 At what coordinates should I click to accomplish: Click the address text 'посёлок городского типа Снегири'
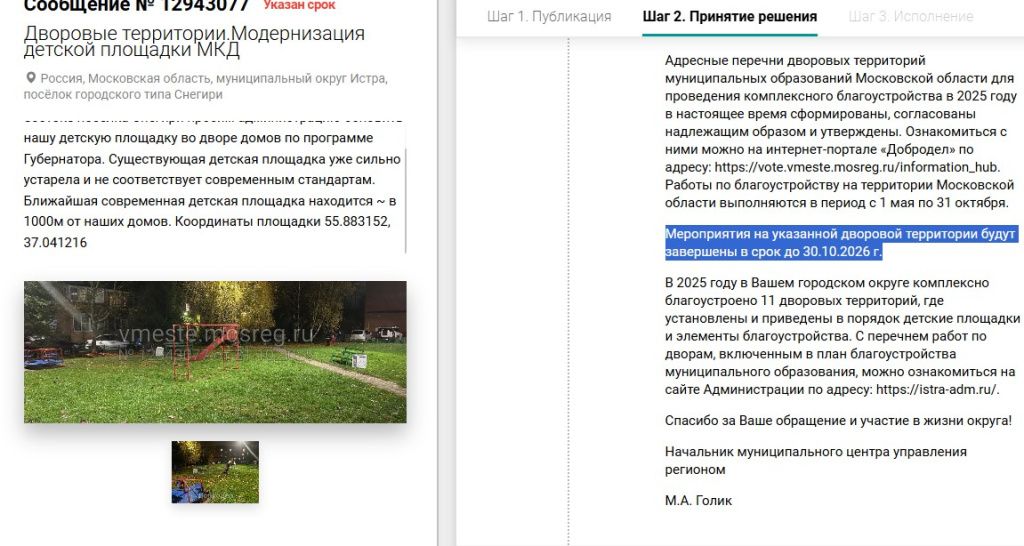pyautogui.click(x=123, y=95)
